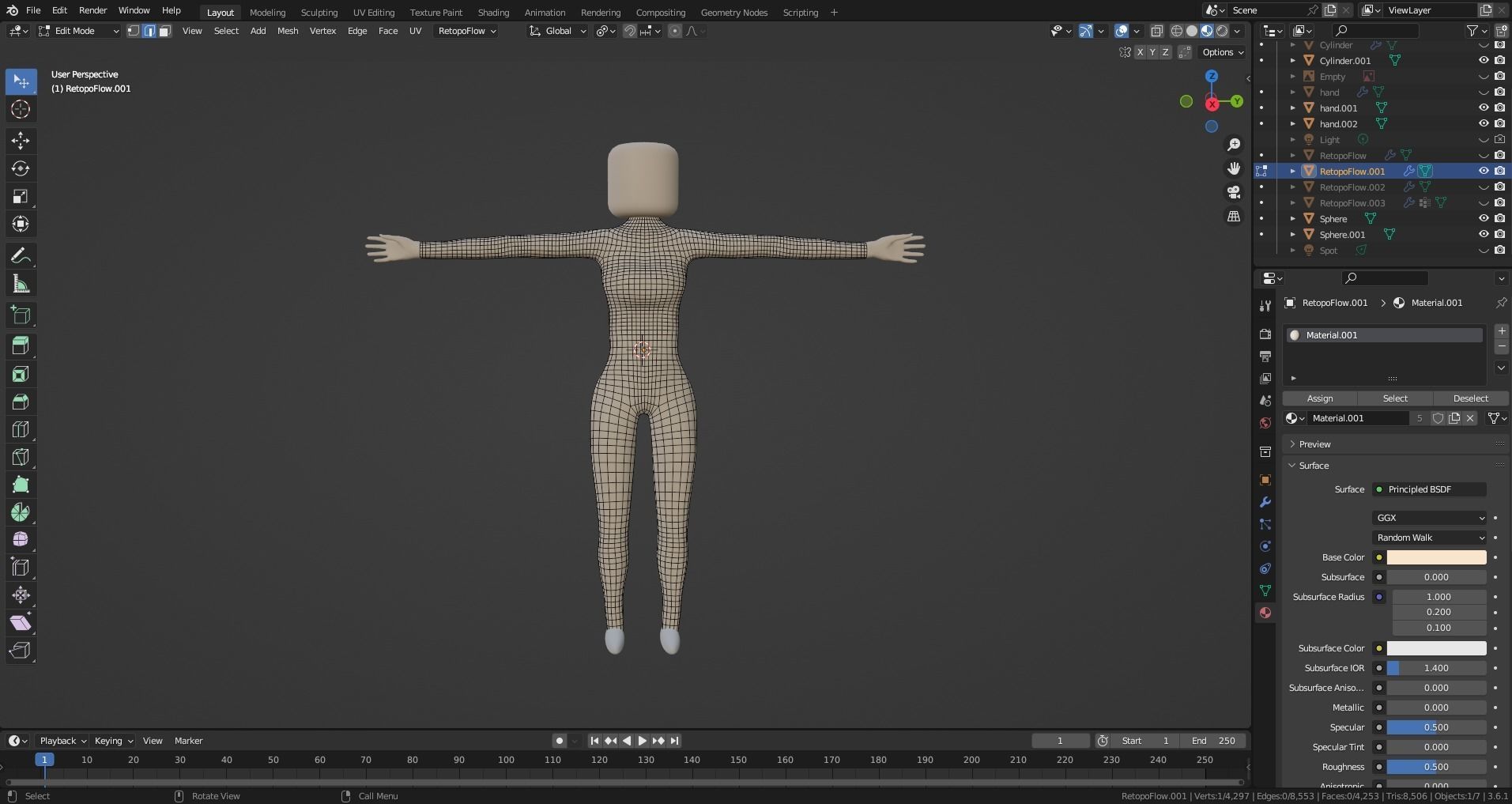Toggle the snapping magnet
Screen dimensions: 1512x804
630,31
